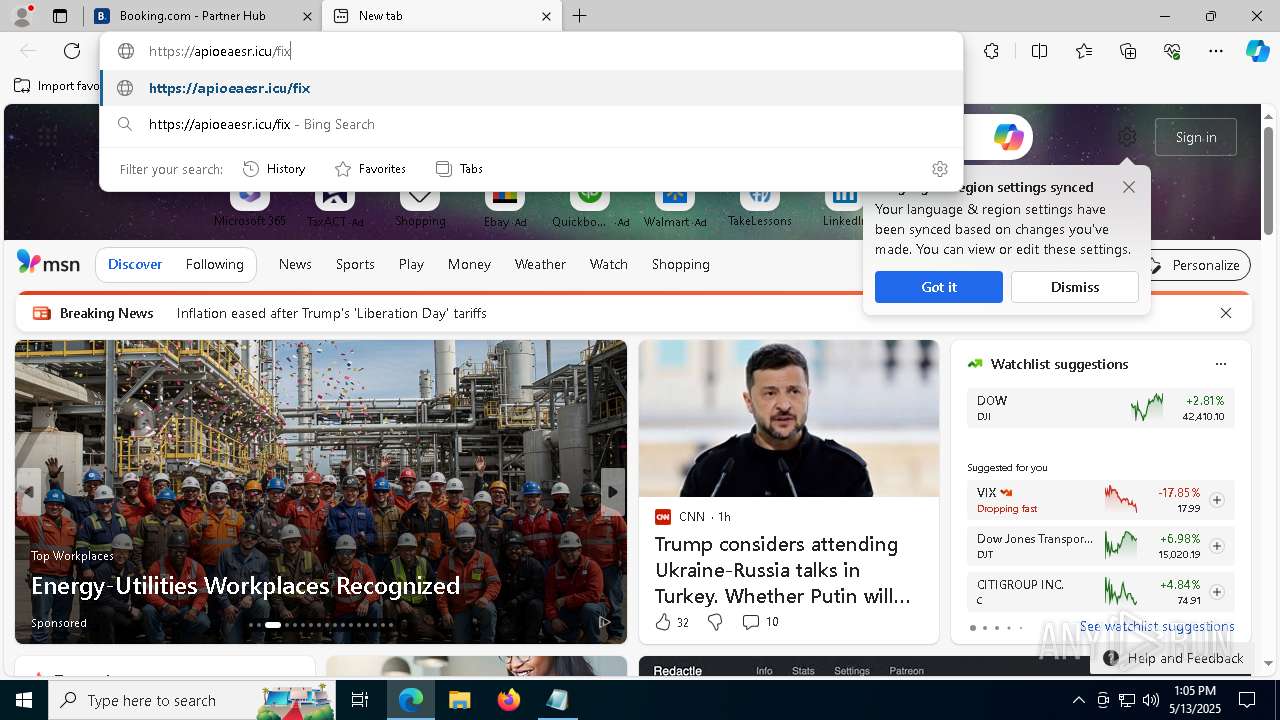Filter address bar search by Favorites
Screen dimensions: 1280x720
click(x=370, y=169)
